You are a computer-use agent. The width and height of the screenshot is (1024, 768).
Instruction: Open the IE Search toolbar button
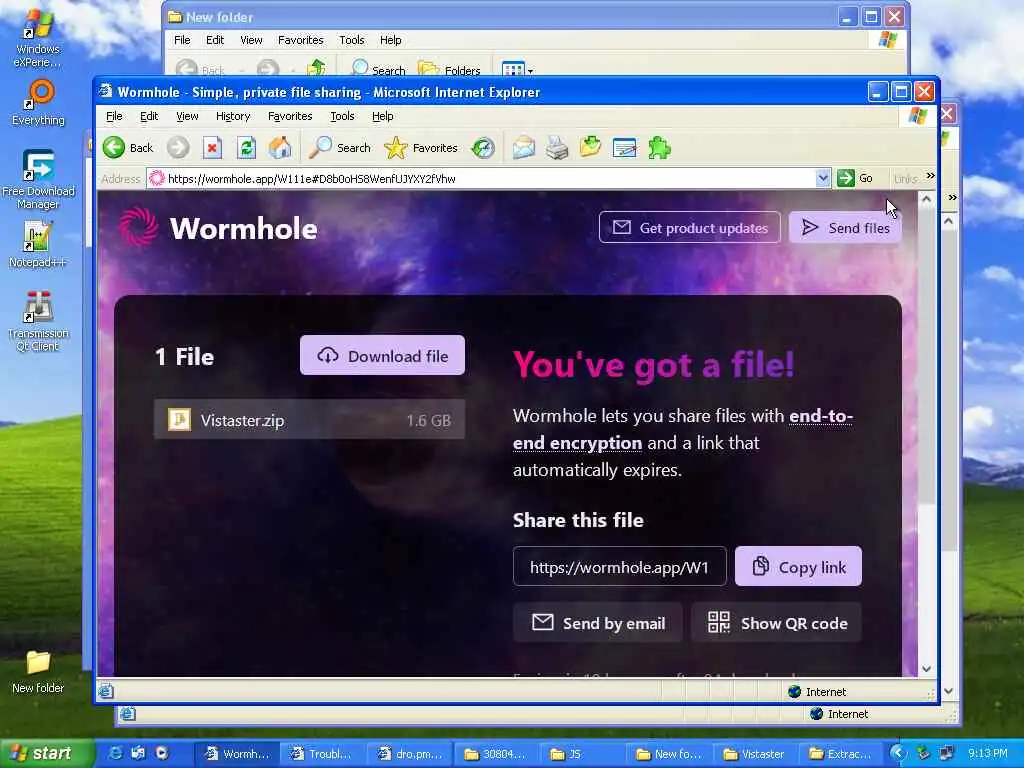[340, 148]
